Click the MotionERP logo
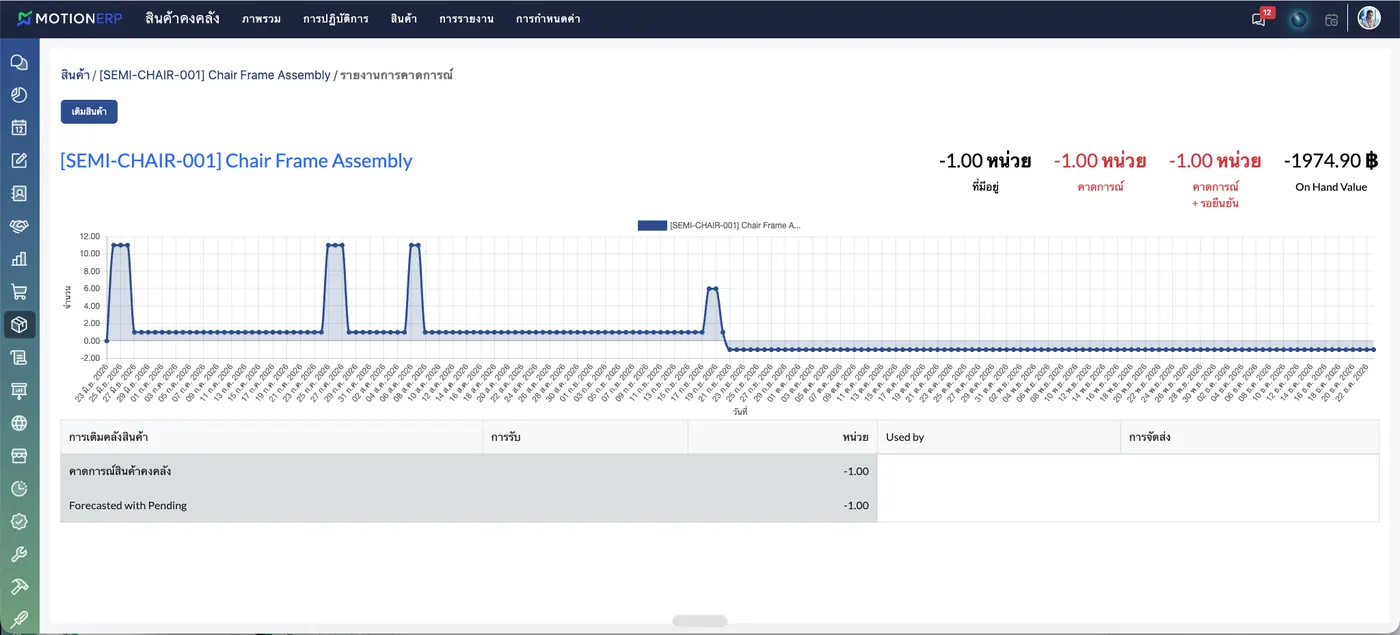The image size is (1400, 635). coord(70,19)
